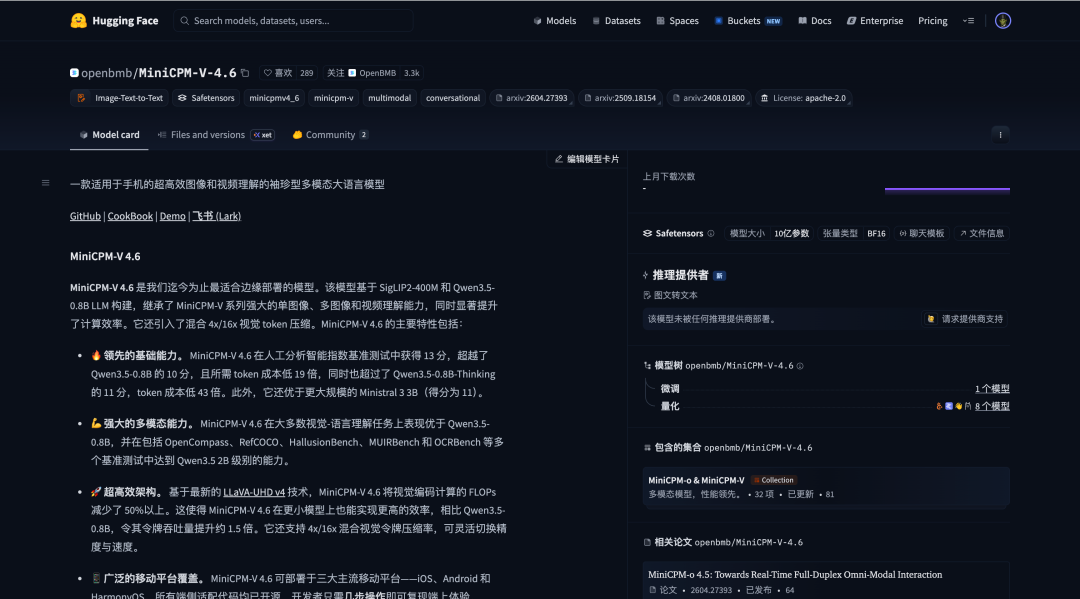Open the 聊天模板 chat template button
The height and width of the screenshot is (599, 1080).
(x=921, y=233)
